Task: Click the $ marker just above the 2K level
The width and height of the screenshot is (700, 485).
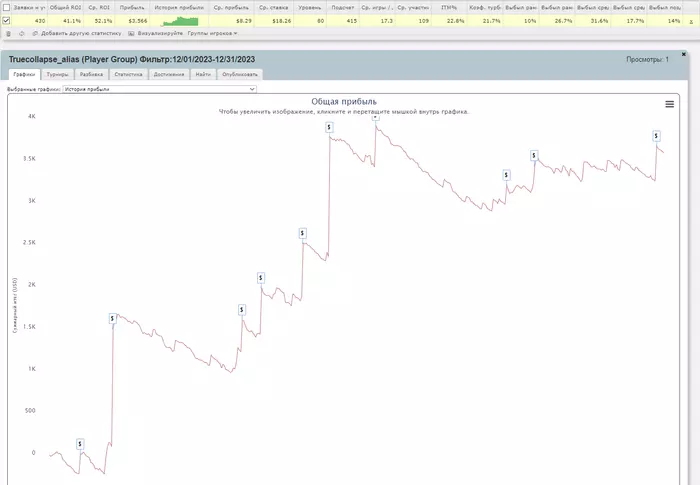Action: tap(261, 278)
